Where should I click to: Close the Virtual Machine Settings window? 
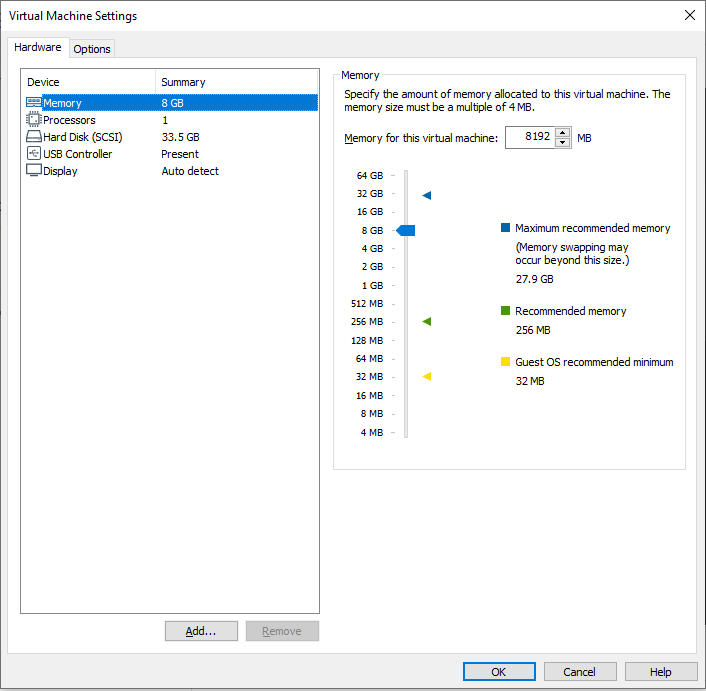pos(689,16)
